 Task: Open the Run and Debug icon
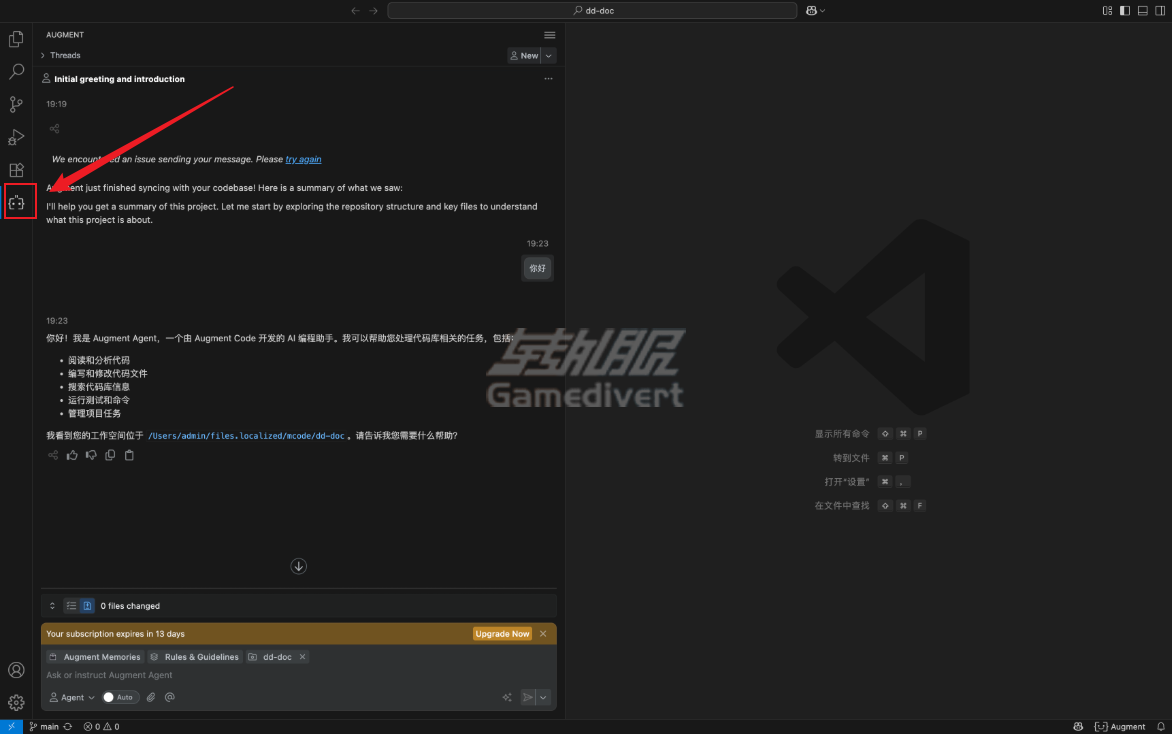pos(15,137)
